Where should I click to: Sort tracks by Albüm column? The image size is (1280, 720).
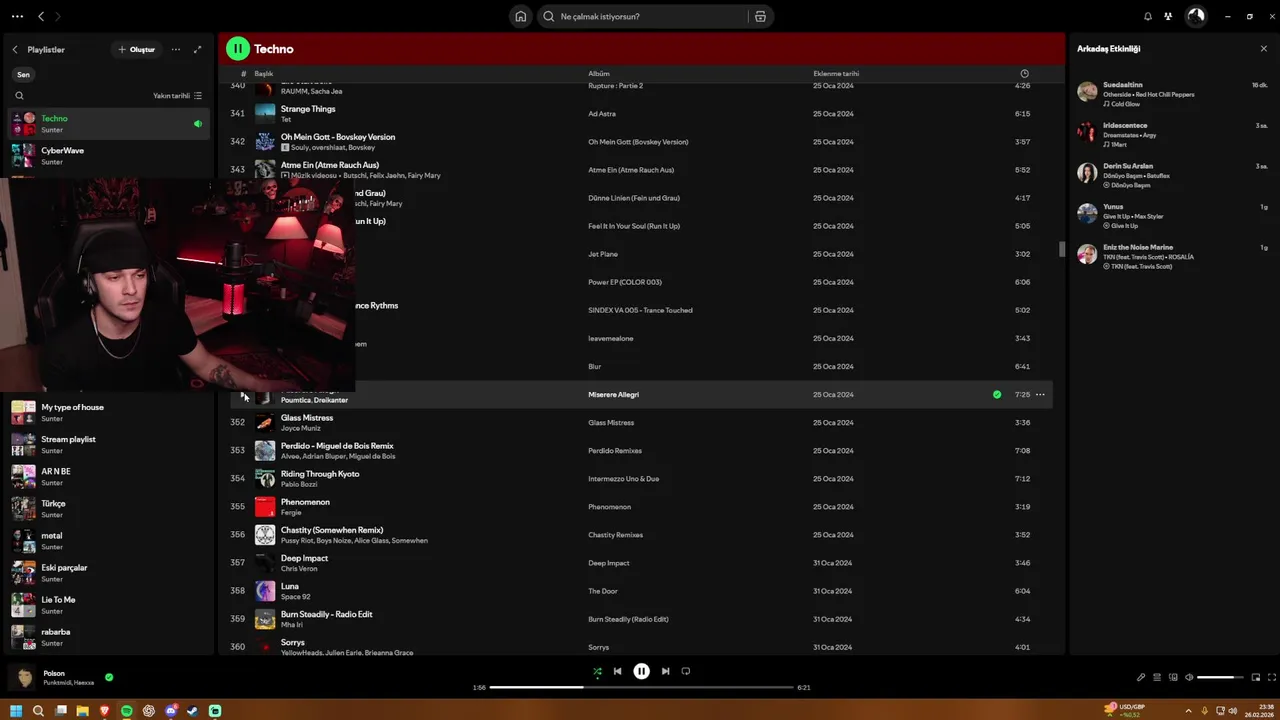[598, 74]
